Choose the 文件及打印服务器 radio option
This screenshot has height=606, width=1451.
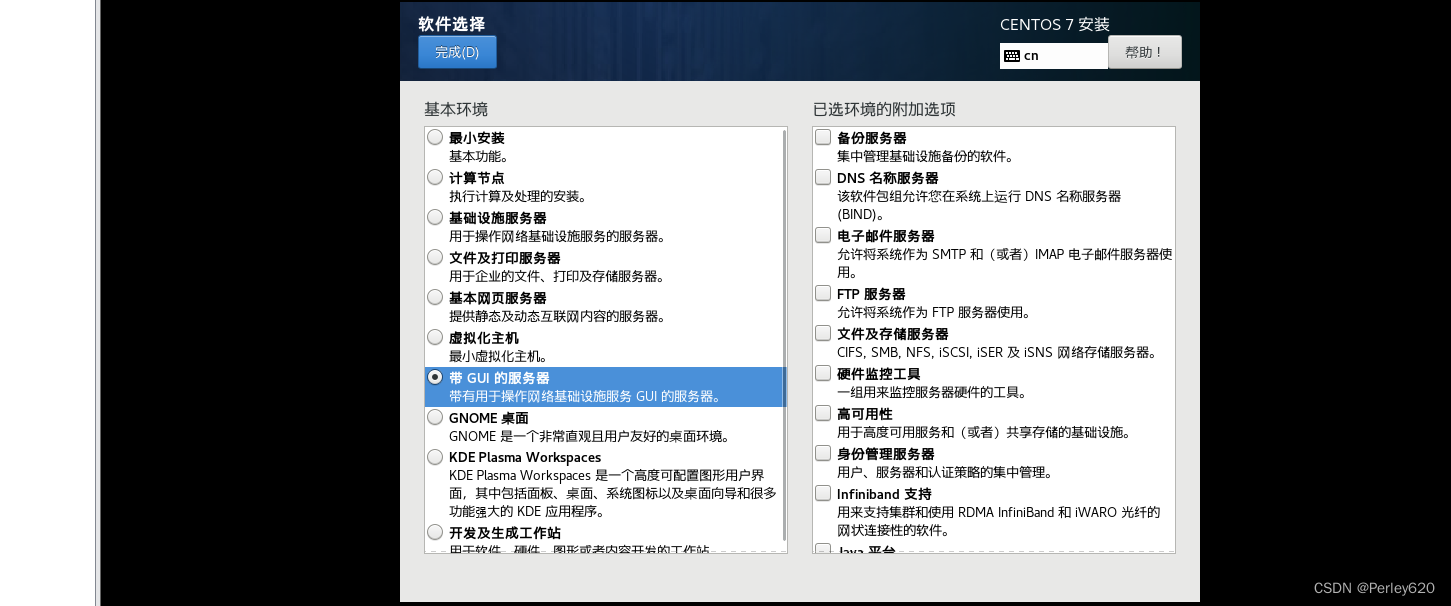(435, 257)
